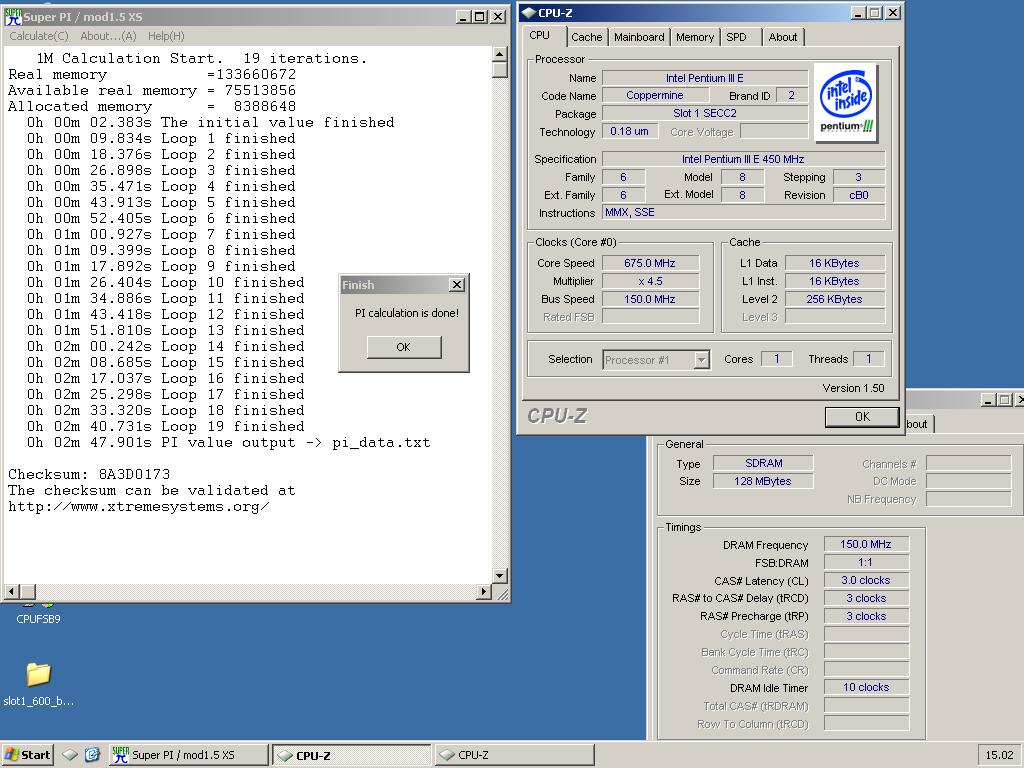Screen dimensions: 1024x768
Task: Select the CPU tab in CPU-Z
Action: coord(539,35)
